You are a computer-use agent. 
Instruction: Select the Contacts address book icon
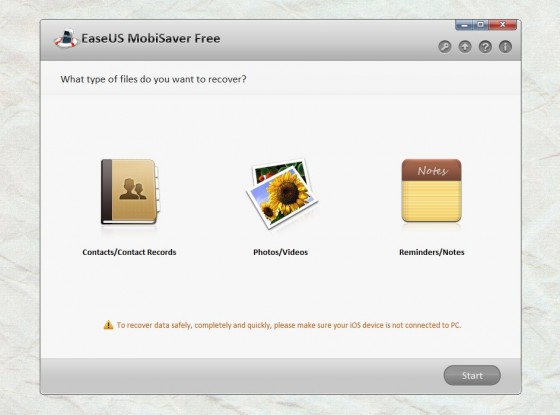tap(130, 192)
